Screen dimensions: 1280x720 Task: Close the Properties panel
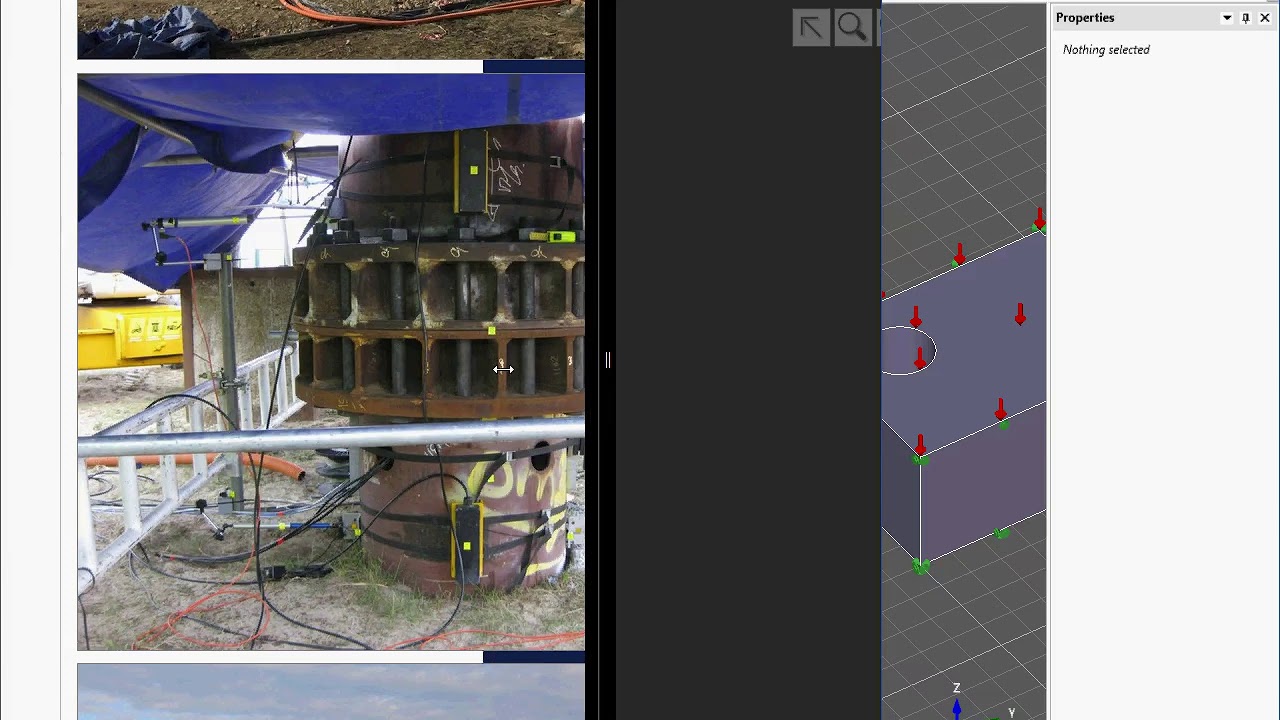coord(1264,18)
